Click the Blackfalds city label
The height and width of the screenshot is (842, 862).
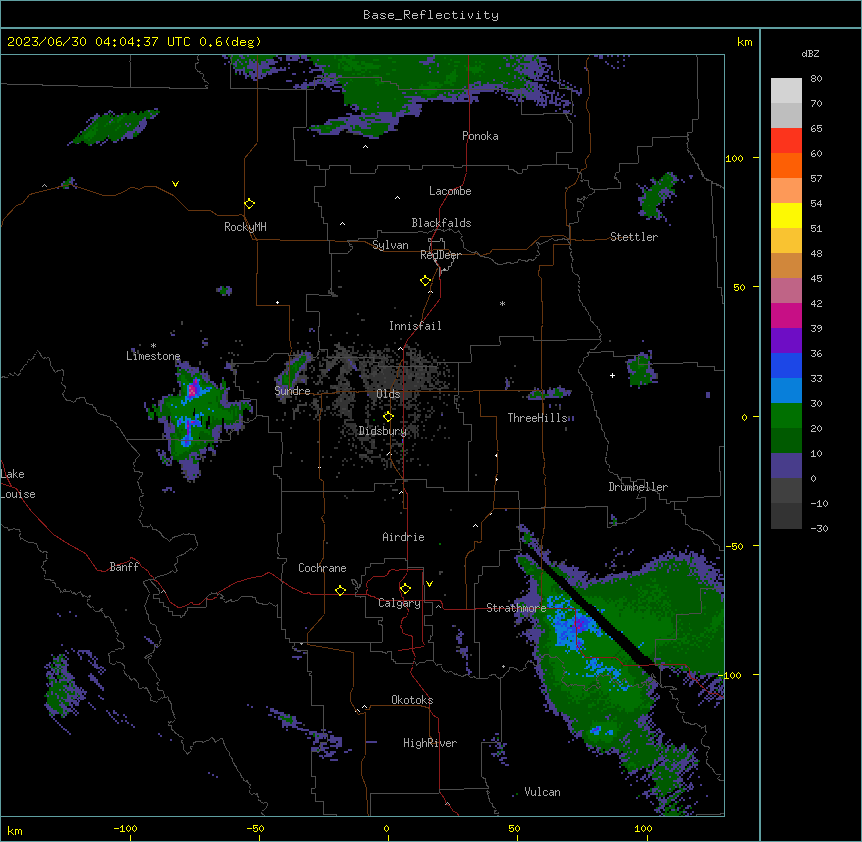point(441,223)
